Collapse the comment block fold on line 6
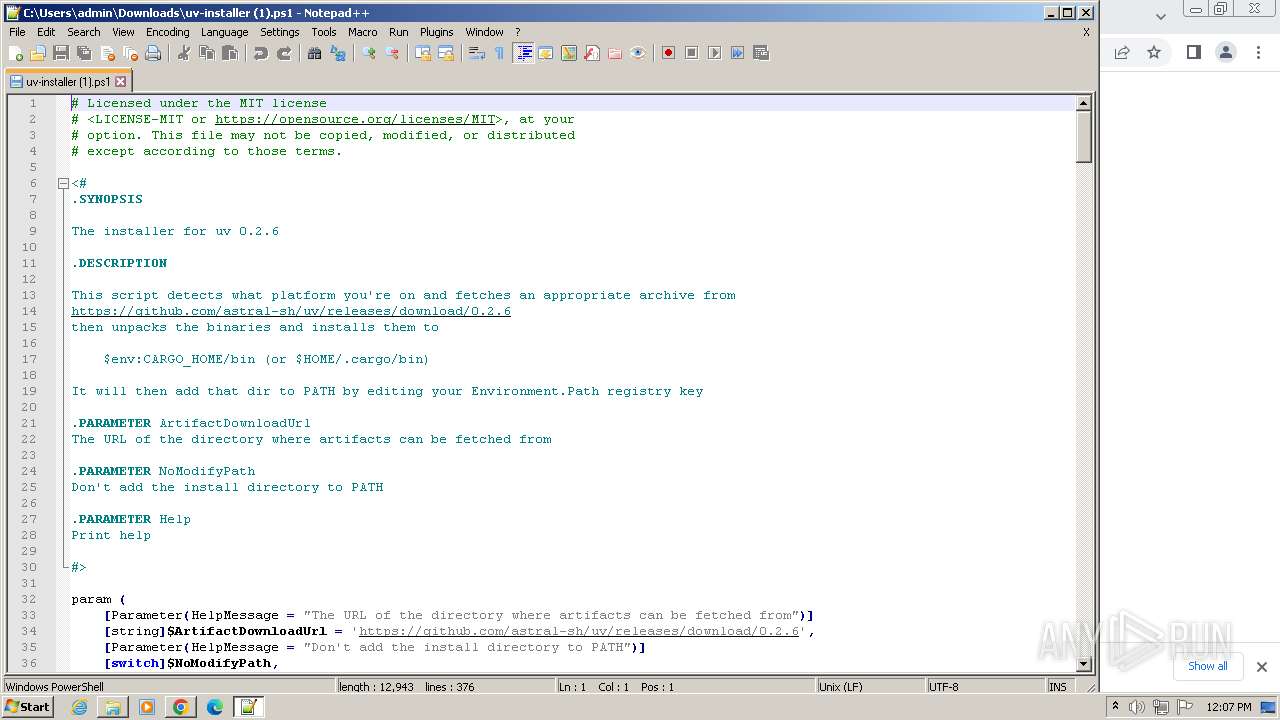Viewport: 1280px width, 720px height. point(63,183)
